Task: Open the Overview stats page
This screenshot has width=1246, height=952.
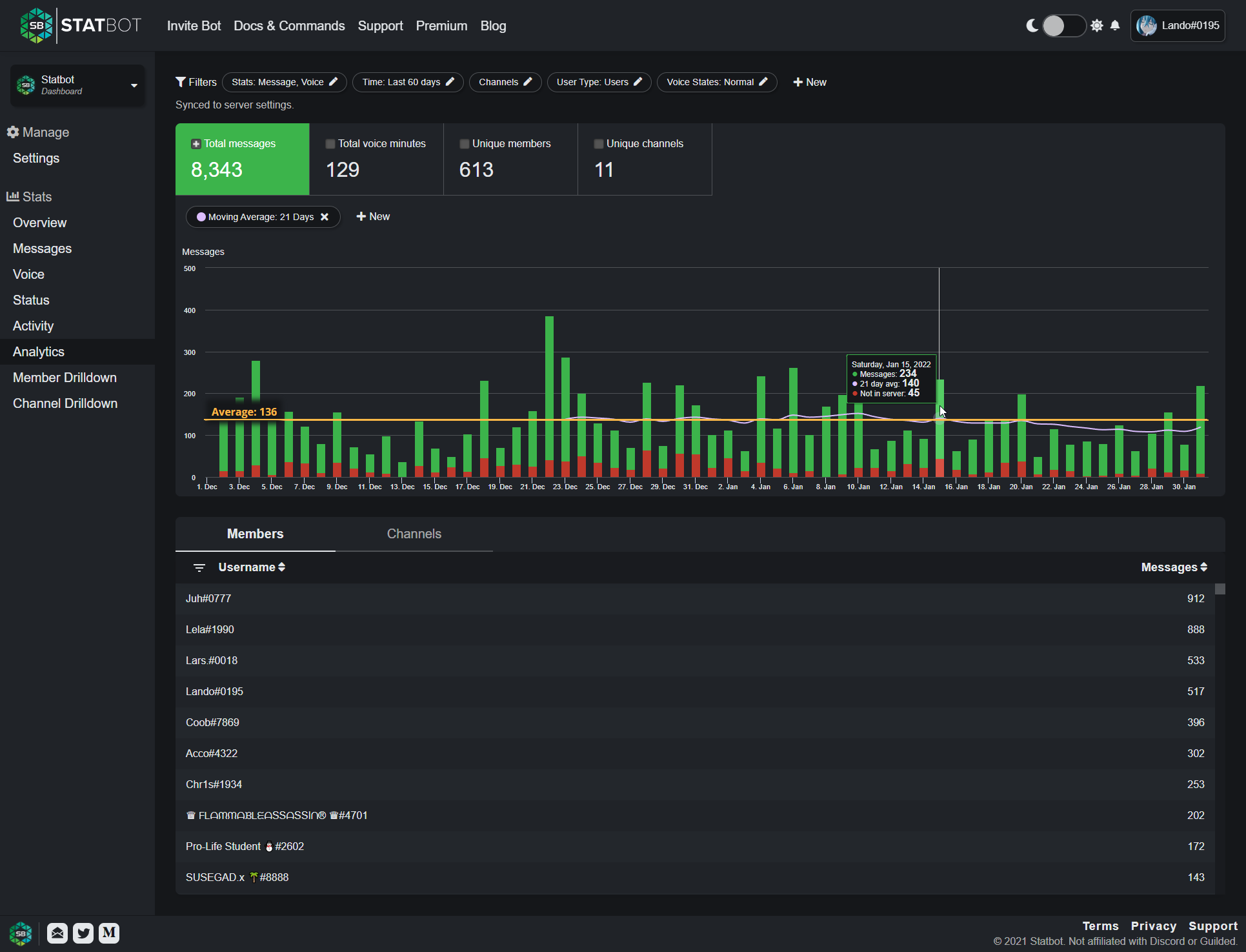Action: [x=40, y=223]
